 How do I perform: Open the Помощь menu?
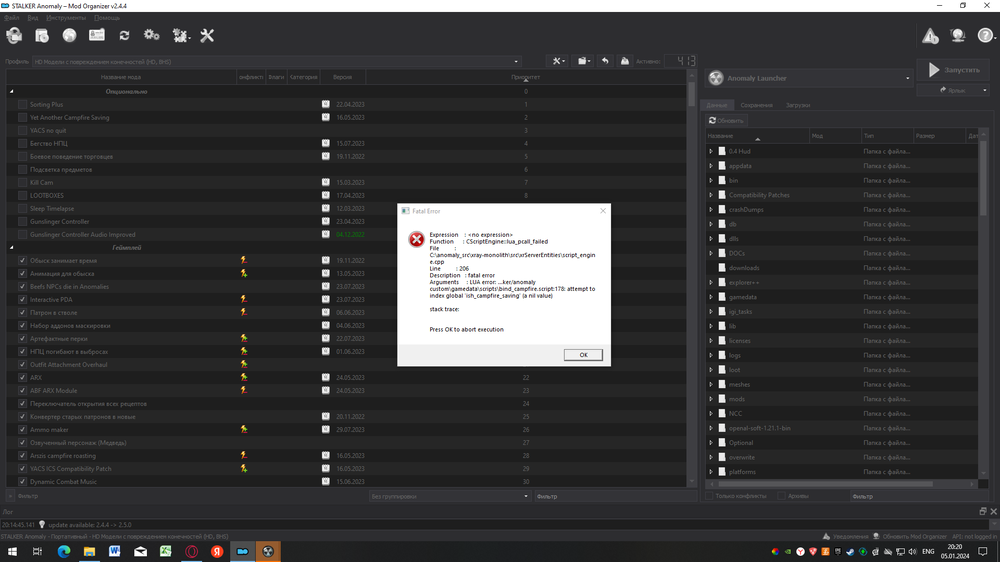coord(107,18)
